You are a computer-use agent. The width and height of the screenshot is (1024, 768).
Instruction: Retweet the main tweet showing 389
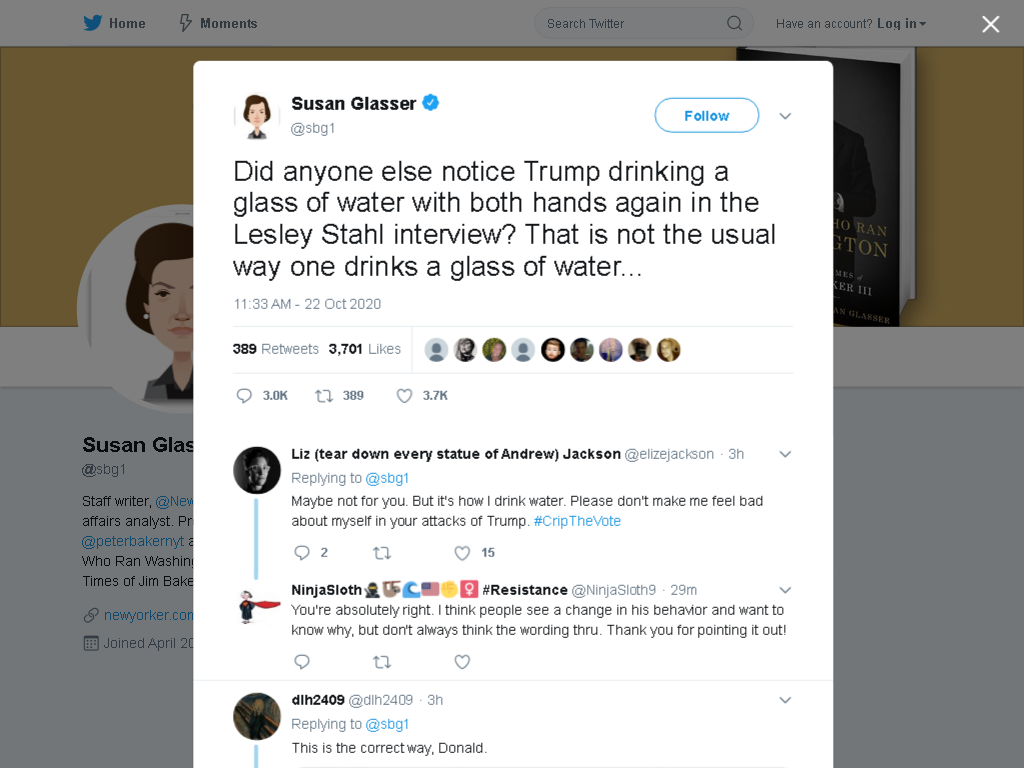(x=324, y=396)
